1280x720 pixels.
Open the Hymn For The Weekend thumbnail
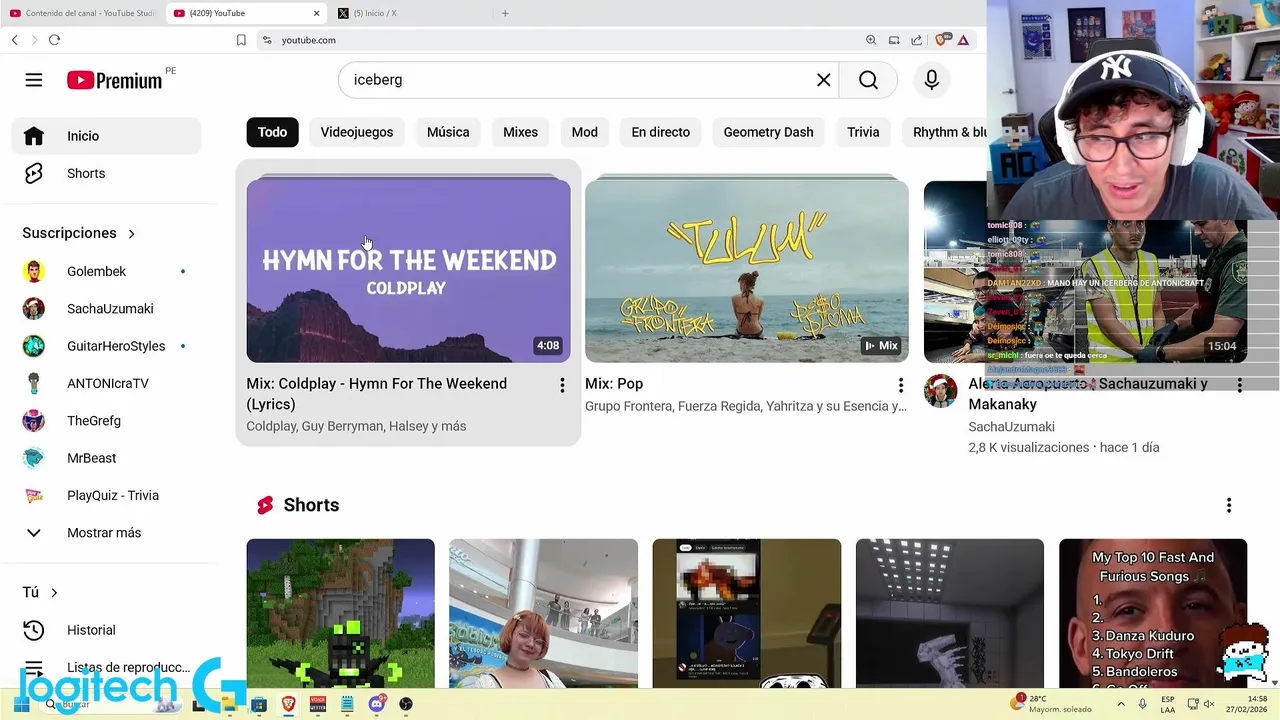point(408,270)
